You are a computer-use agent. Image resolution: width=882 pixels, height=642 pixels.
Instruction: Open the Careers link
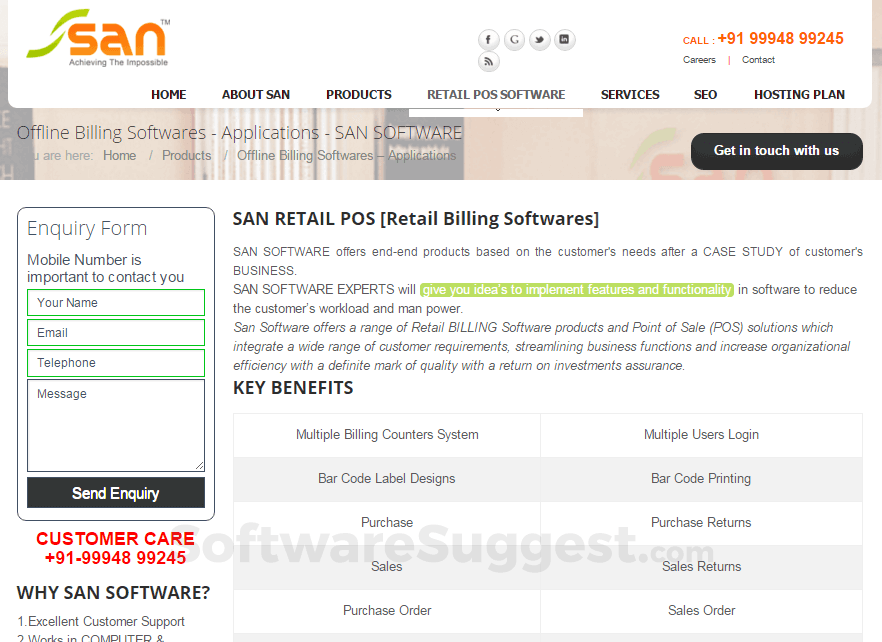[x=699, y=60]
